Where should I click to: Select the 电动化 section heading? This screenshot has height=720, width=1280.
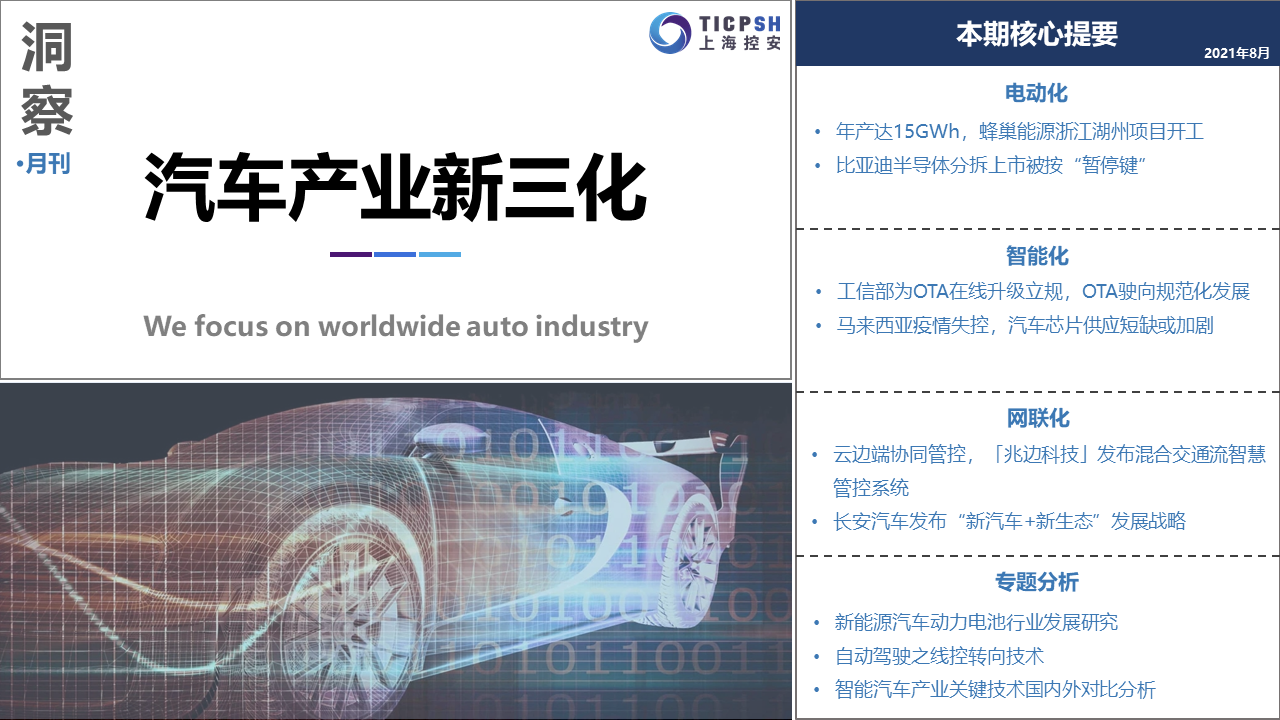(1037, 93)
